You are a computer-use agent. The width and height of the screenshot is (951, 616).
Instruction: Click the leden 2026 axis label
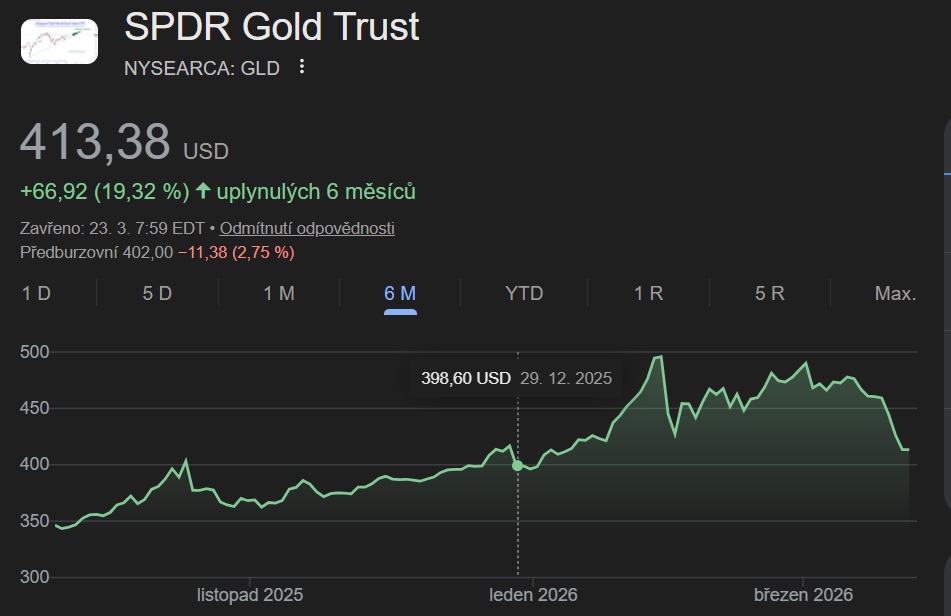click(x=533, y=594)
